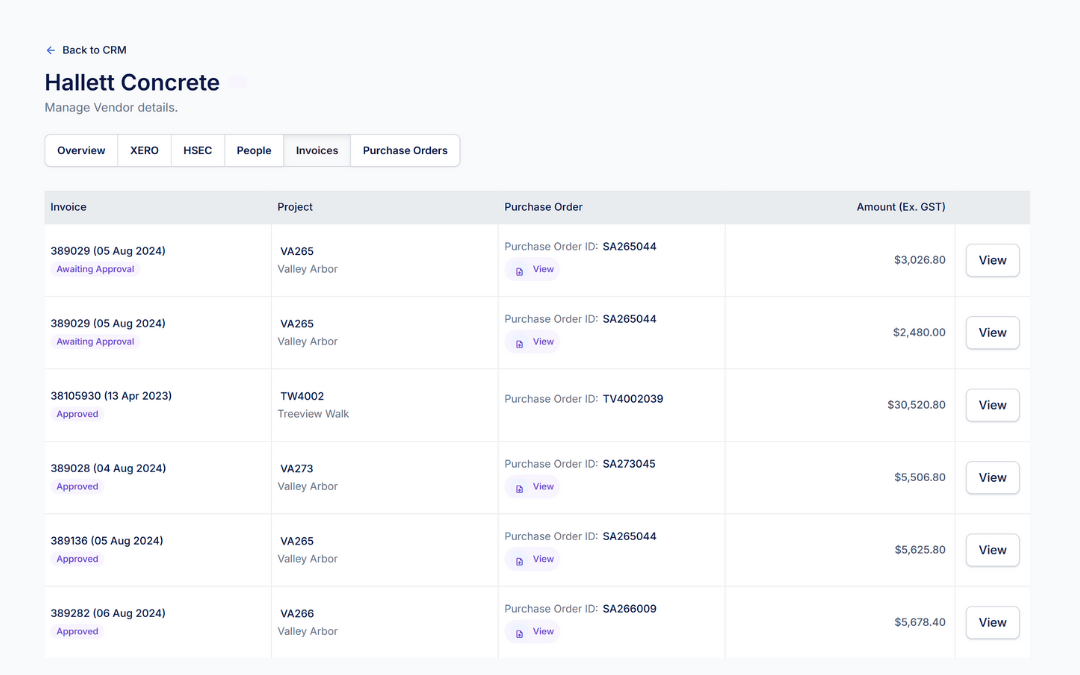Click the Treeview Walk project name
This screenshot has width=1080, height=675.
pyautogui.click(x=313, y=414)
